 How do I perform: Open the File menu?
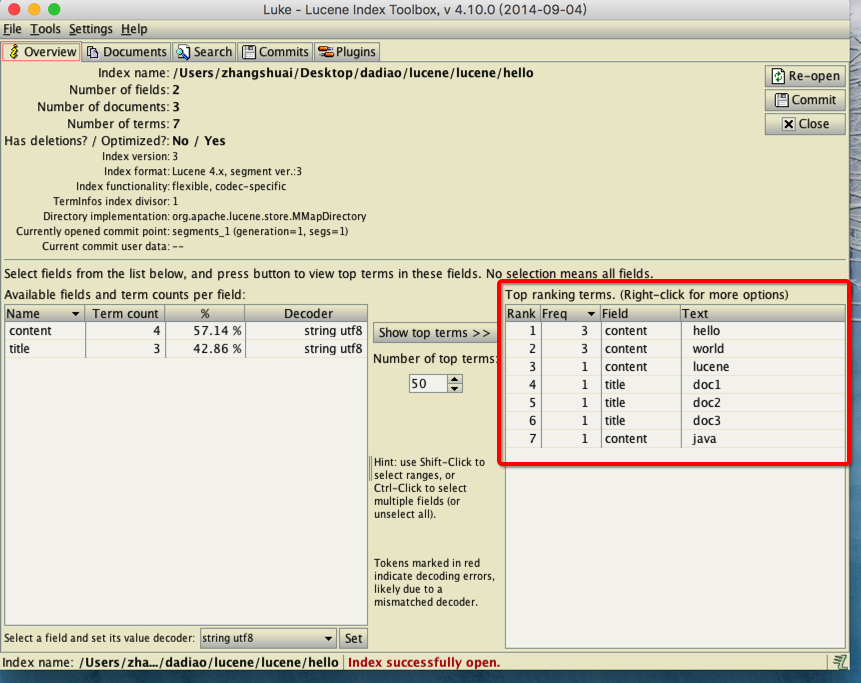[12, 29]
